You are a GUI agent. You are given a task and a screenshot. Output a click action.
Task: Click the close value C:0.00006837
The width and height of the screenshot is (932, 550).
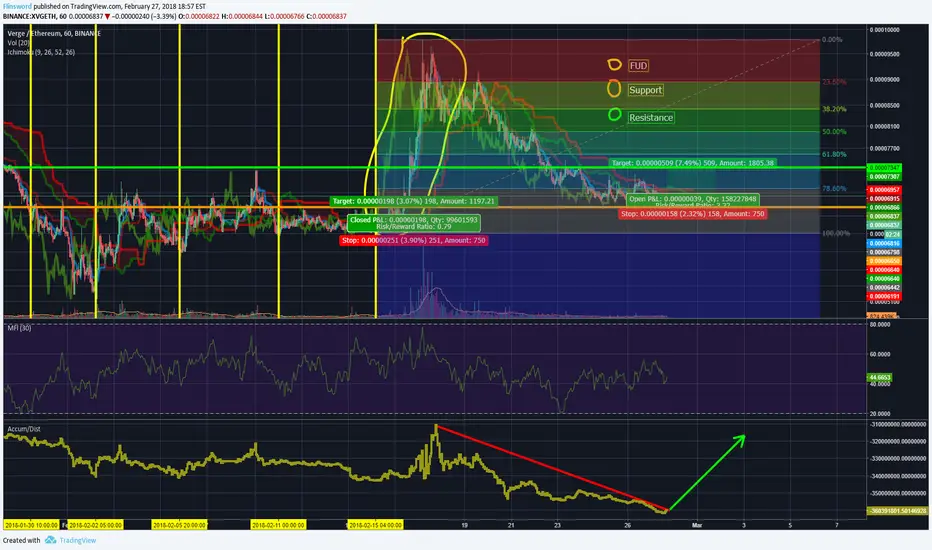pos(326,17)
